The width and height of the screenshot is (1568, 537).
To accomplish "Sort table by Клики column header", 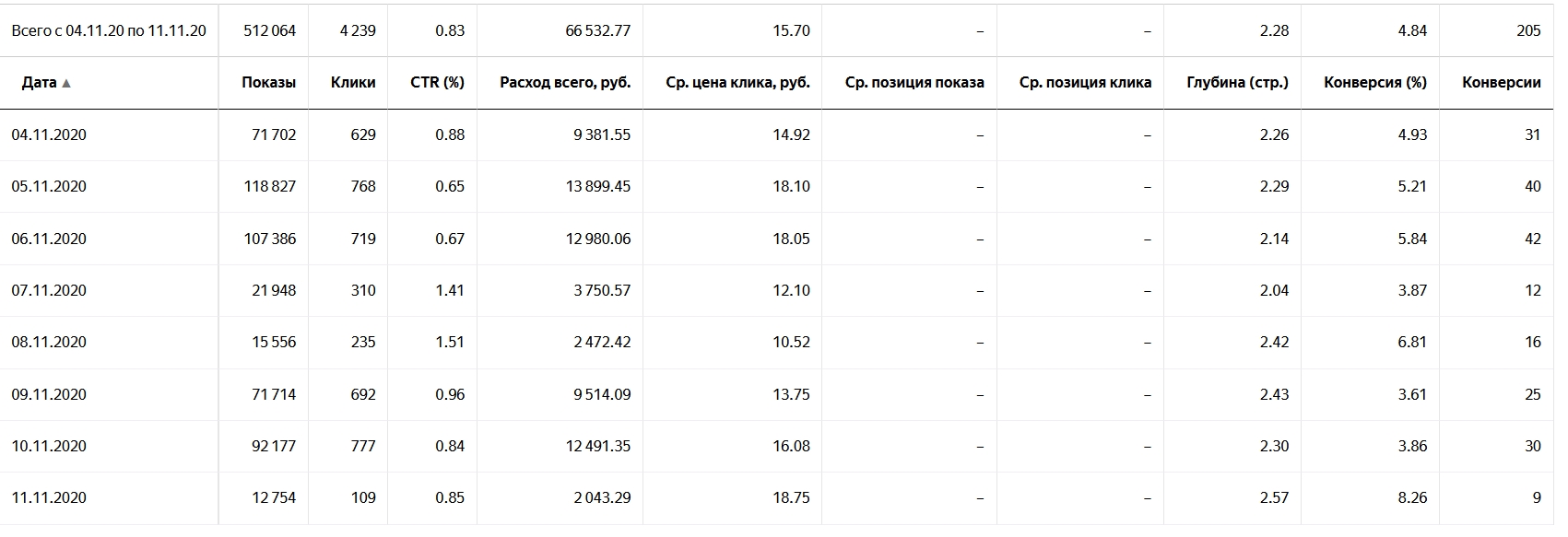I will 353,82.
